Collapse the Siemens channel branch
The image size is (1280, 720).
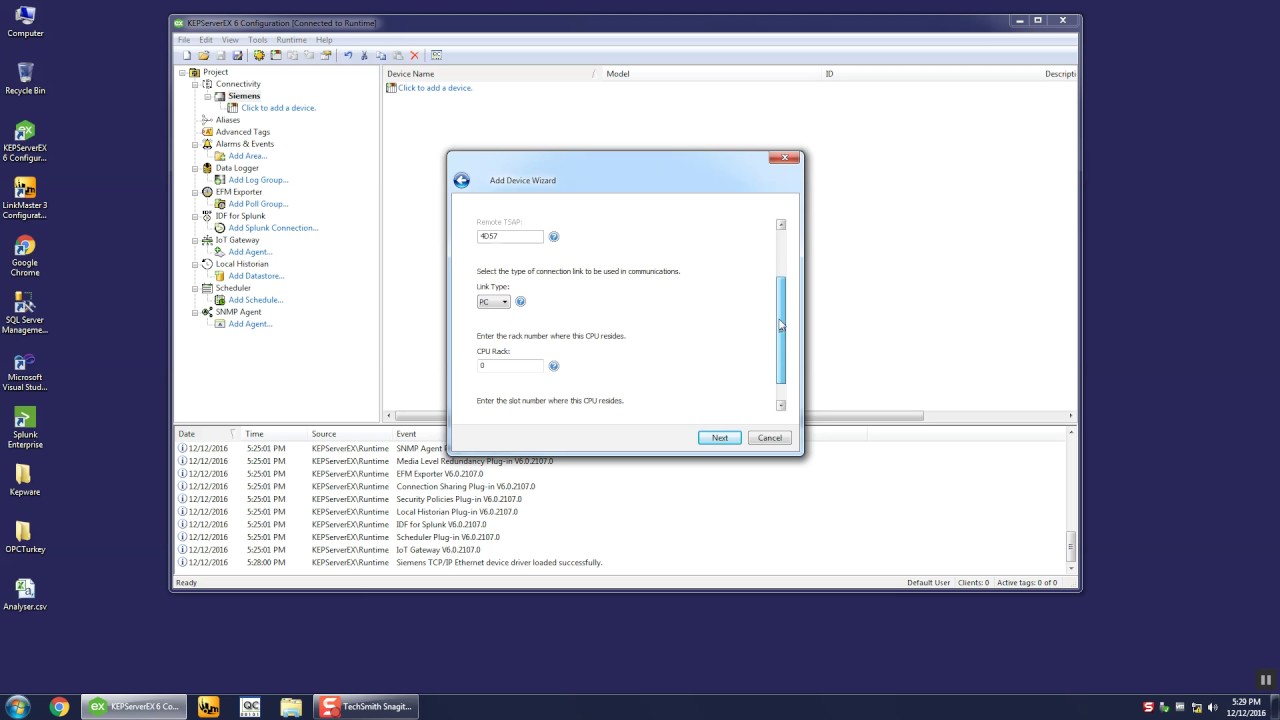click(208, 96)
